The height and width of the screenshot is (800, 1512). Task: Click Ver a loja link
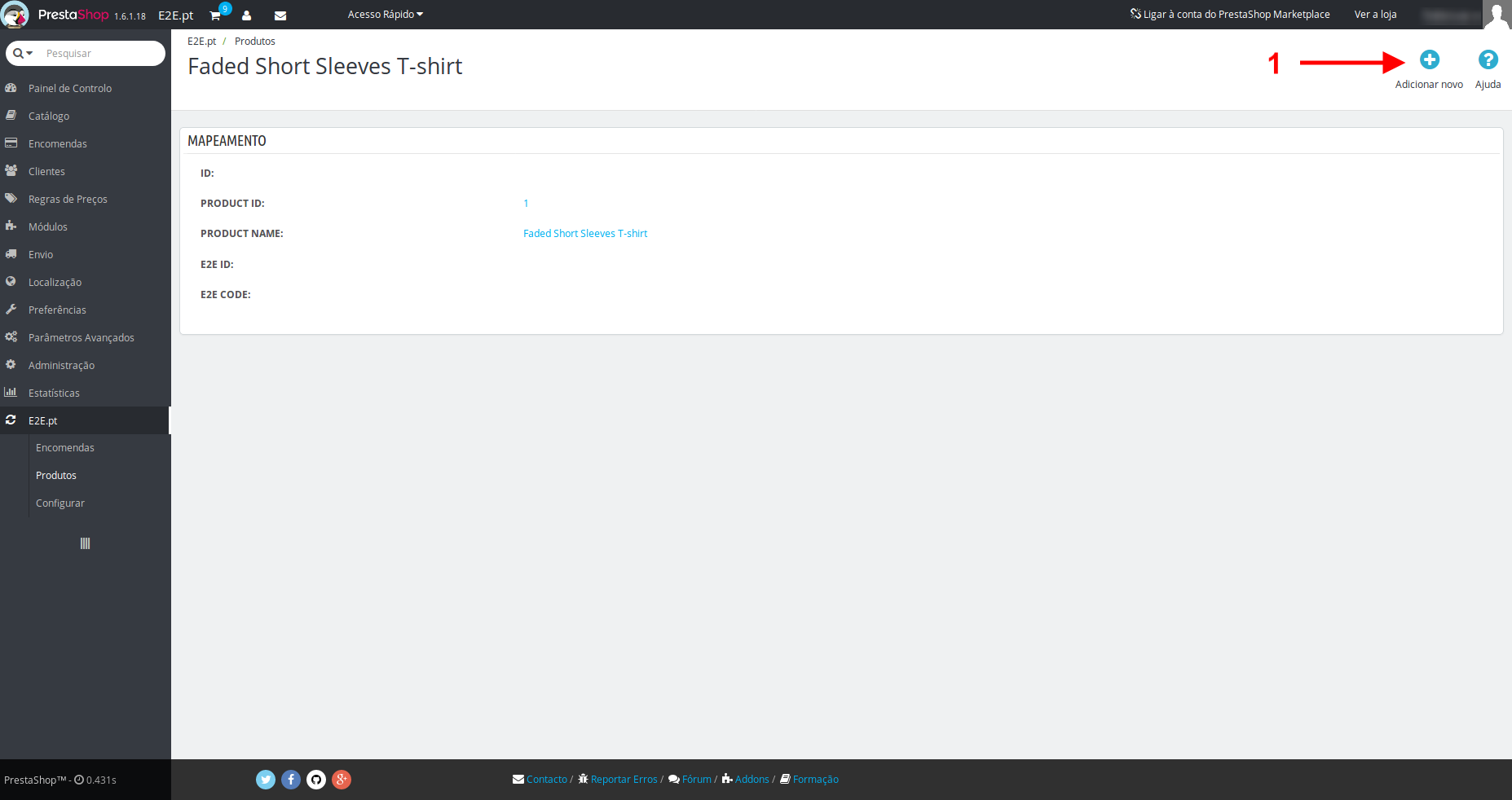(1375, 15)
